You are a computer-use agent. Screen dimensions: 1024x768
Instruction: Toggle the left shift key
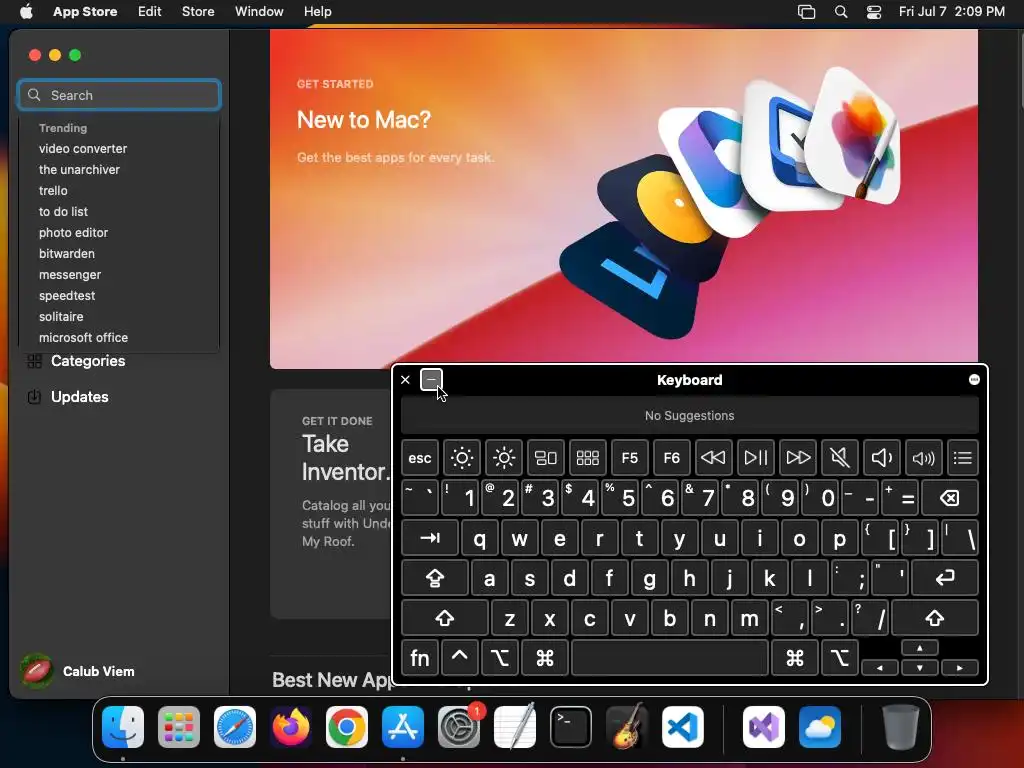tap(445, 618)
